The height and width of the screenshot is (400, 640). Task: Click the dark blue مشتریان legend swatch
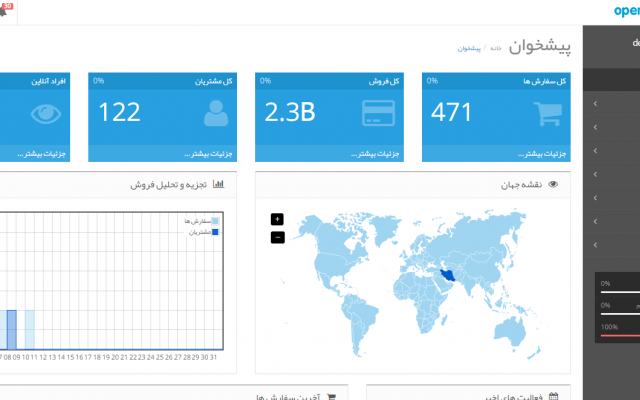(215, 232)
